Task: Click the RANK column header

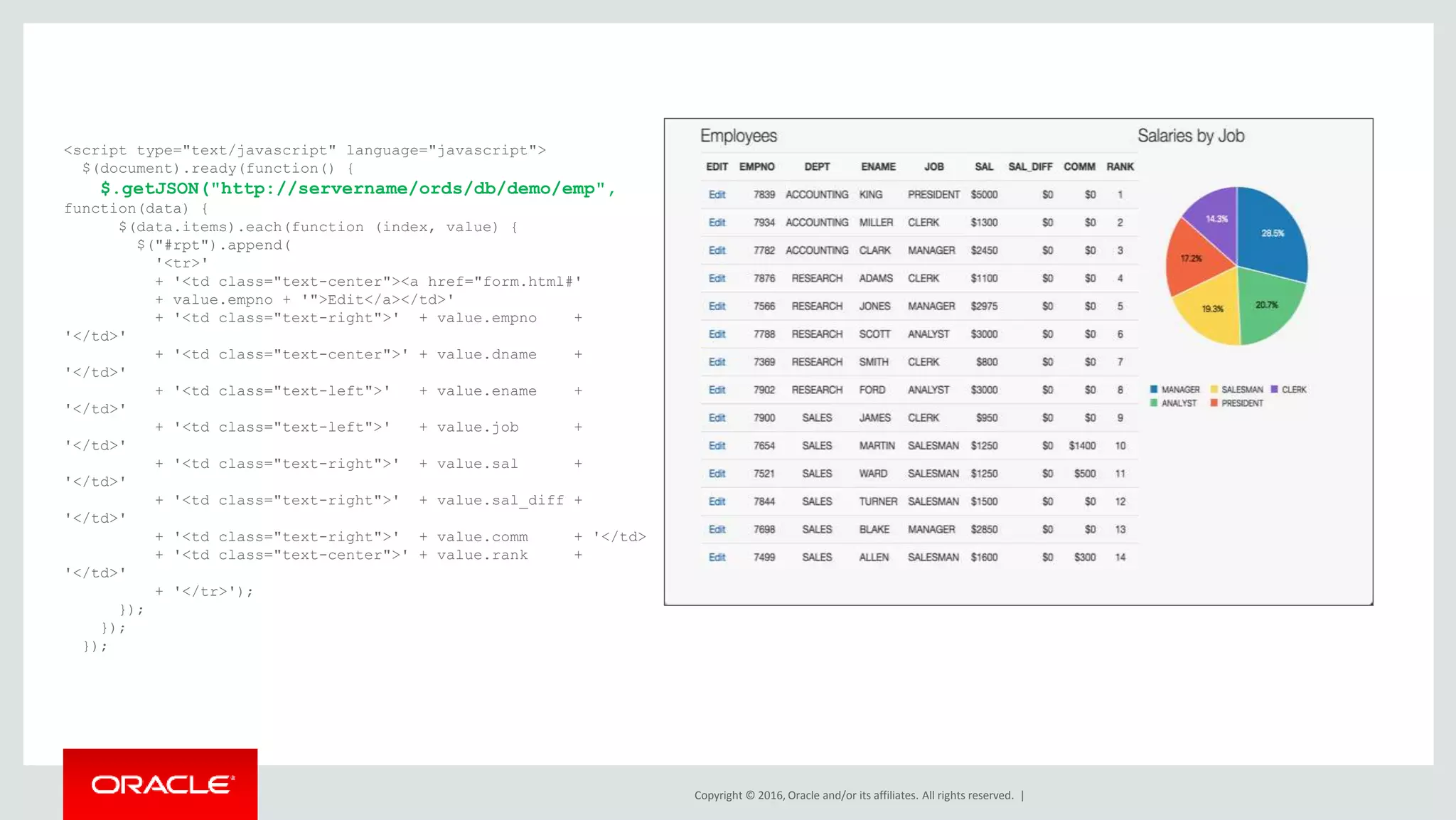Action: click(1120, 167)
